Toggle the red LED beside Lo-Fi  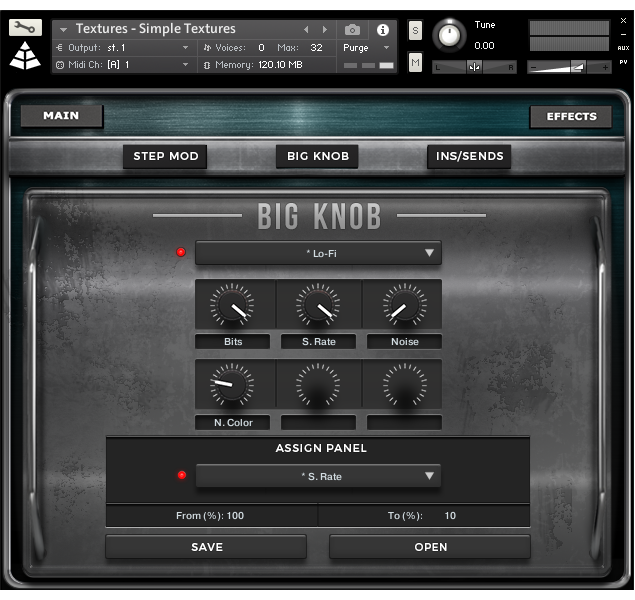pos(181,253)
